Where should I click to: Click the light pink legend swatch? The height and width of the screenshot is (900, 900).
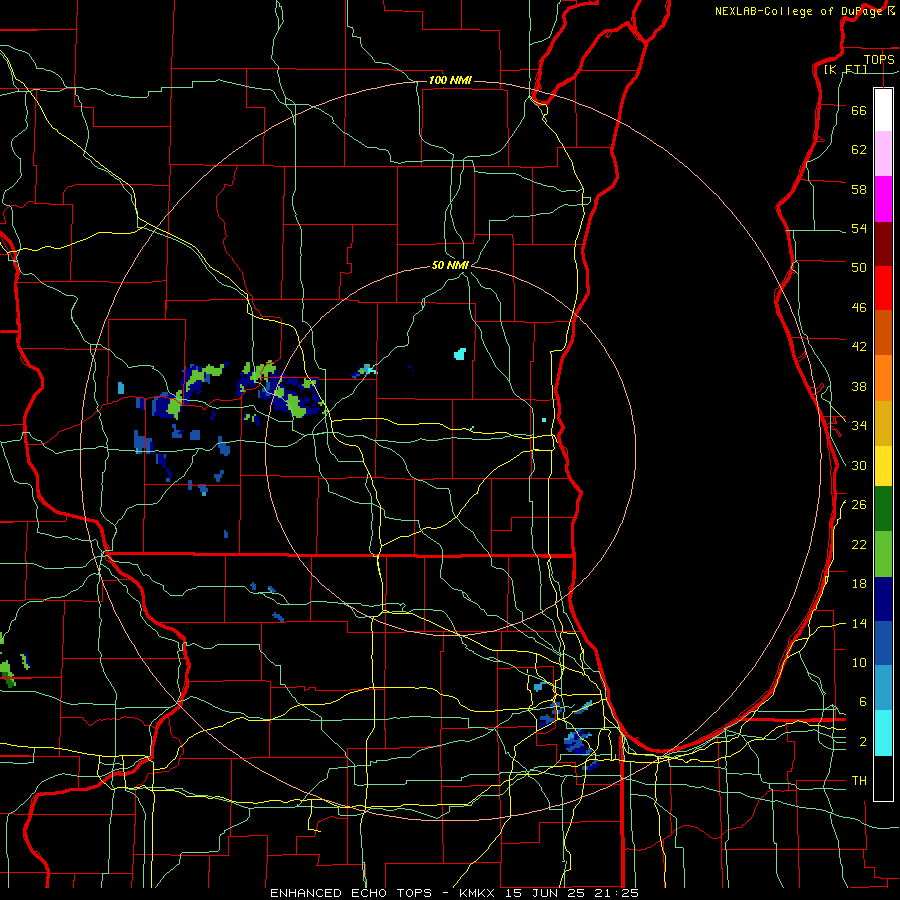pyautogui.click(x=883, y=153)
